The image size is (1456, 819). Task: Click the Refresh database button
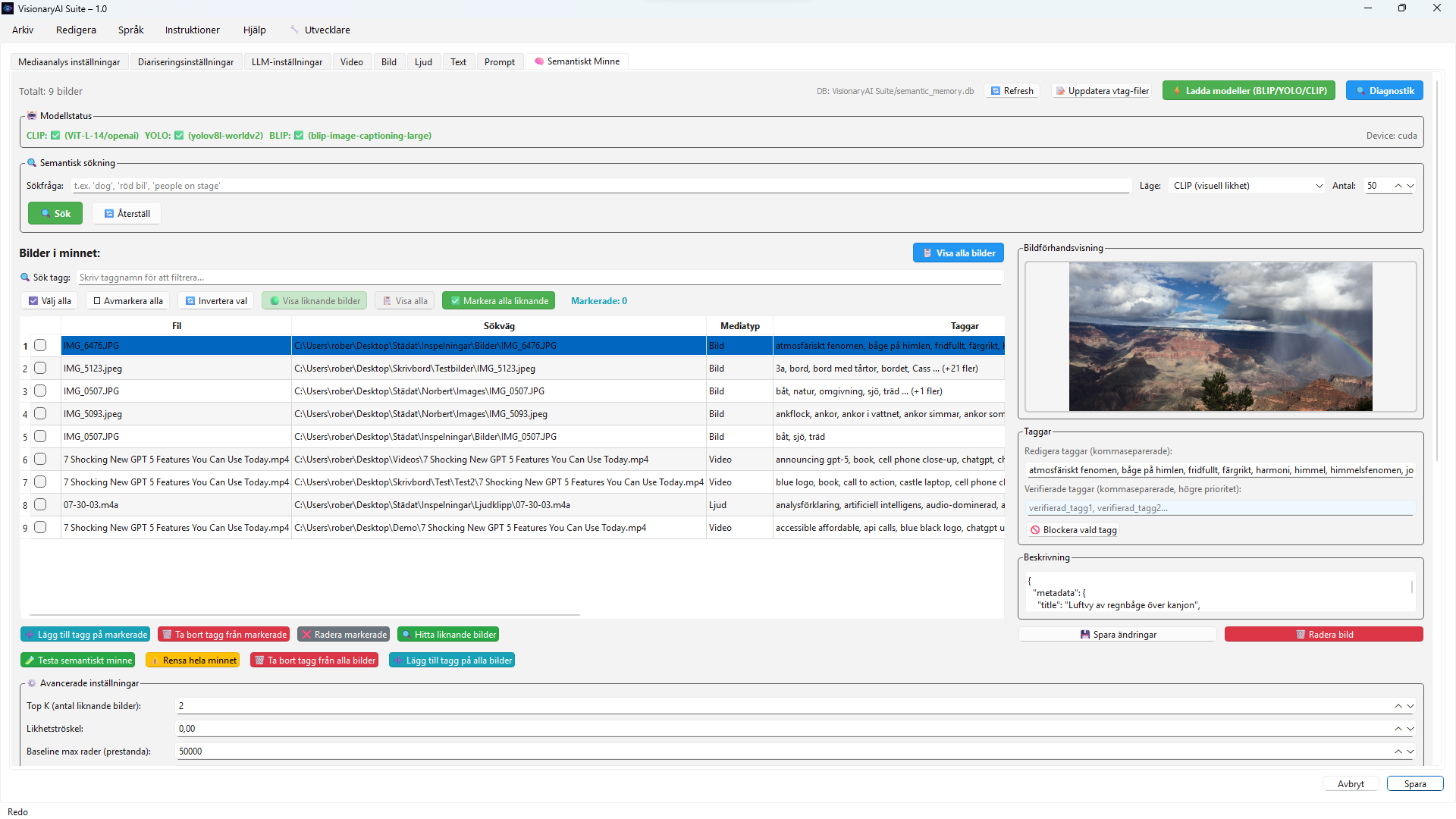click(x=1012, y=91)
